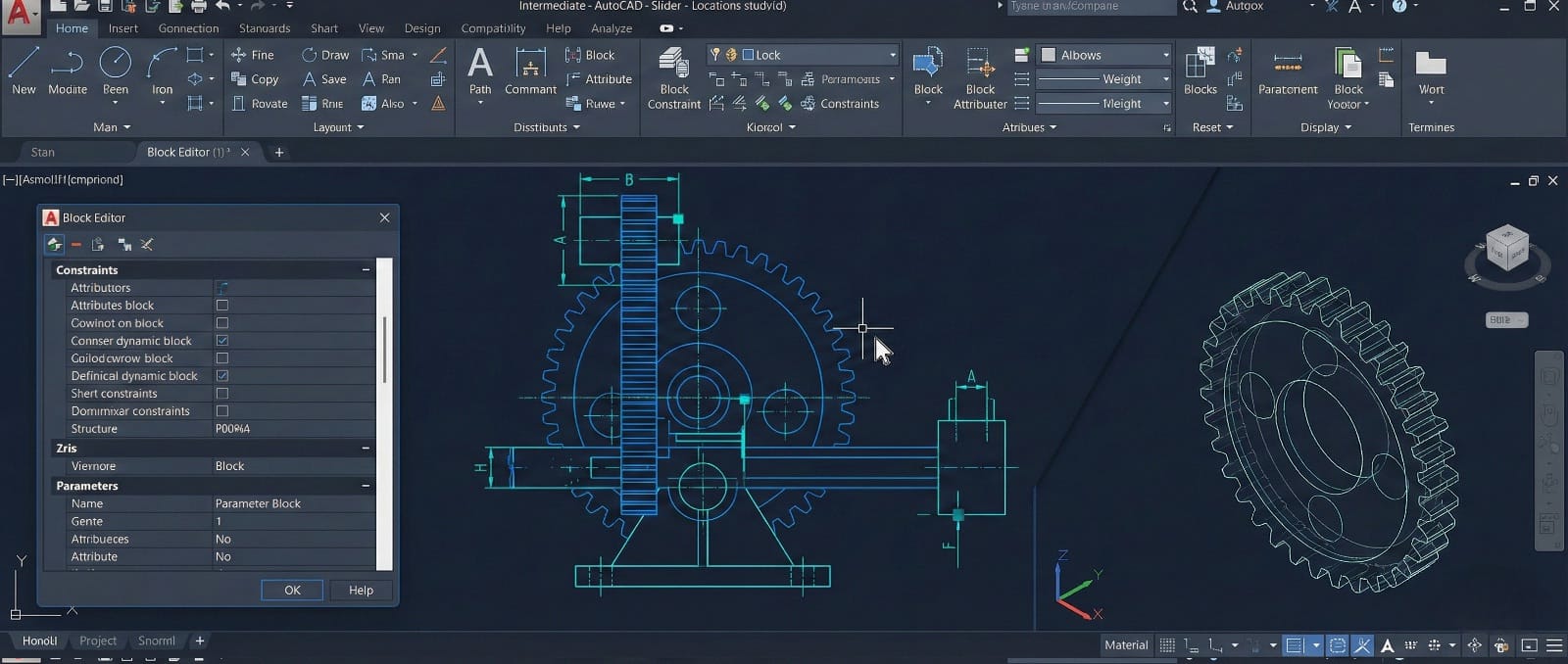The image size is (1568, 664).
Task: Click the ViewCube in the viewport
Action: 1506,248
